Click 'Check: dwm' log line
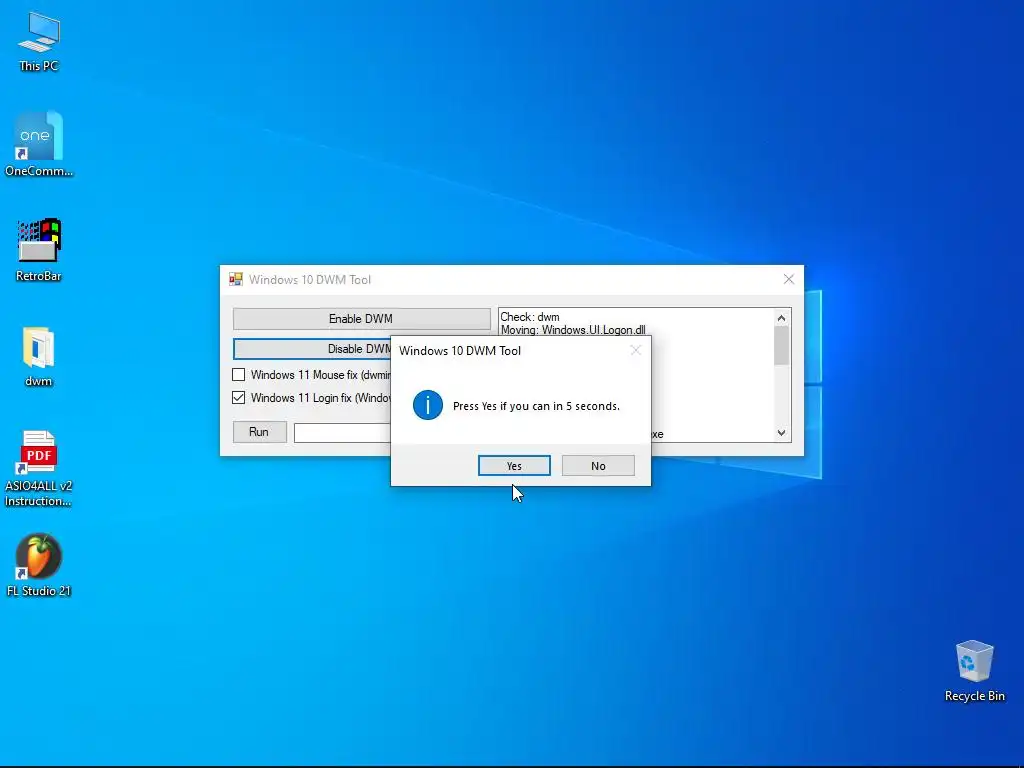Screen dimensions: 1024x768 [530, 317]
